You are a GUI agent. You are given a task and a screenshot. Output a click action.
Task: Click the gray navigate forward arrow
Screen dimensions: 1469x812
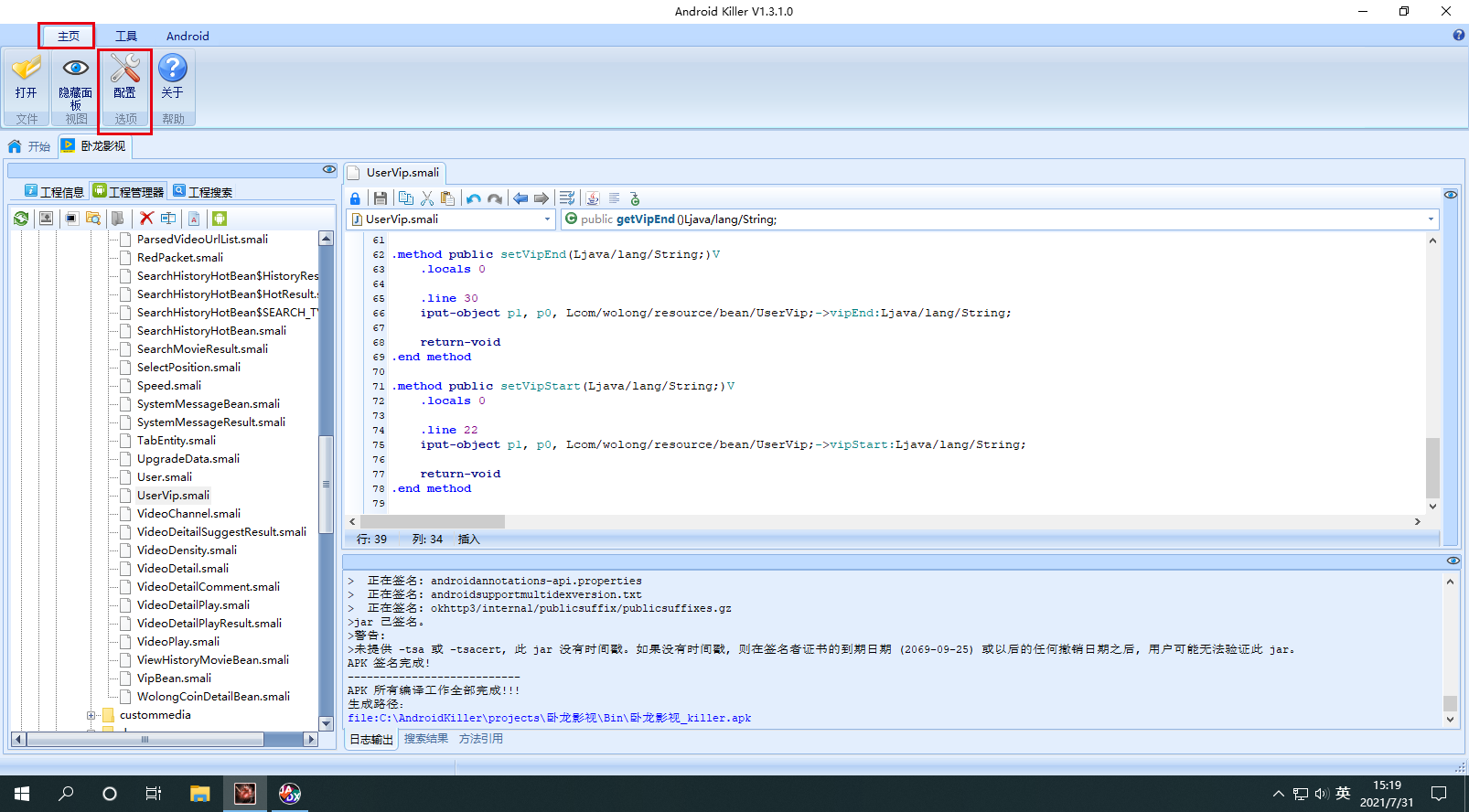coord(541,198)
